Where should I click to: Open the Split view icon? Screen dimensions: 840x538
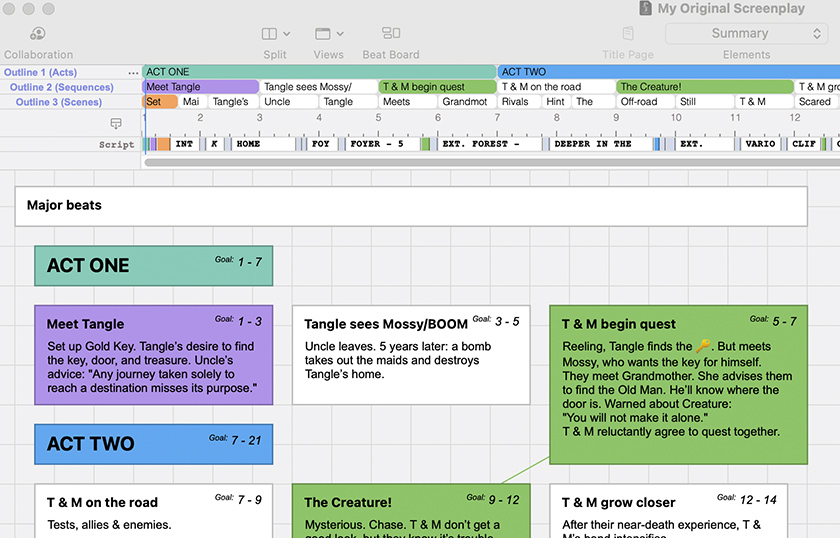pyautogui.click(x=269, y=34)
